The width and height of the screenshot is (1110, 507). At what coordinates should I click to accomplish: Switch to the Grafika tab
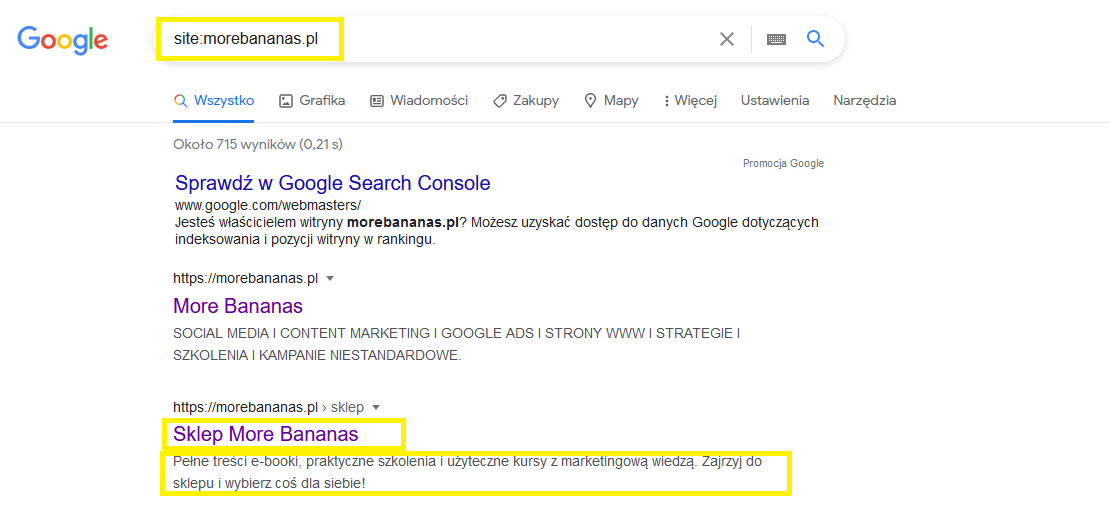tap(312, 101)
